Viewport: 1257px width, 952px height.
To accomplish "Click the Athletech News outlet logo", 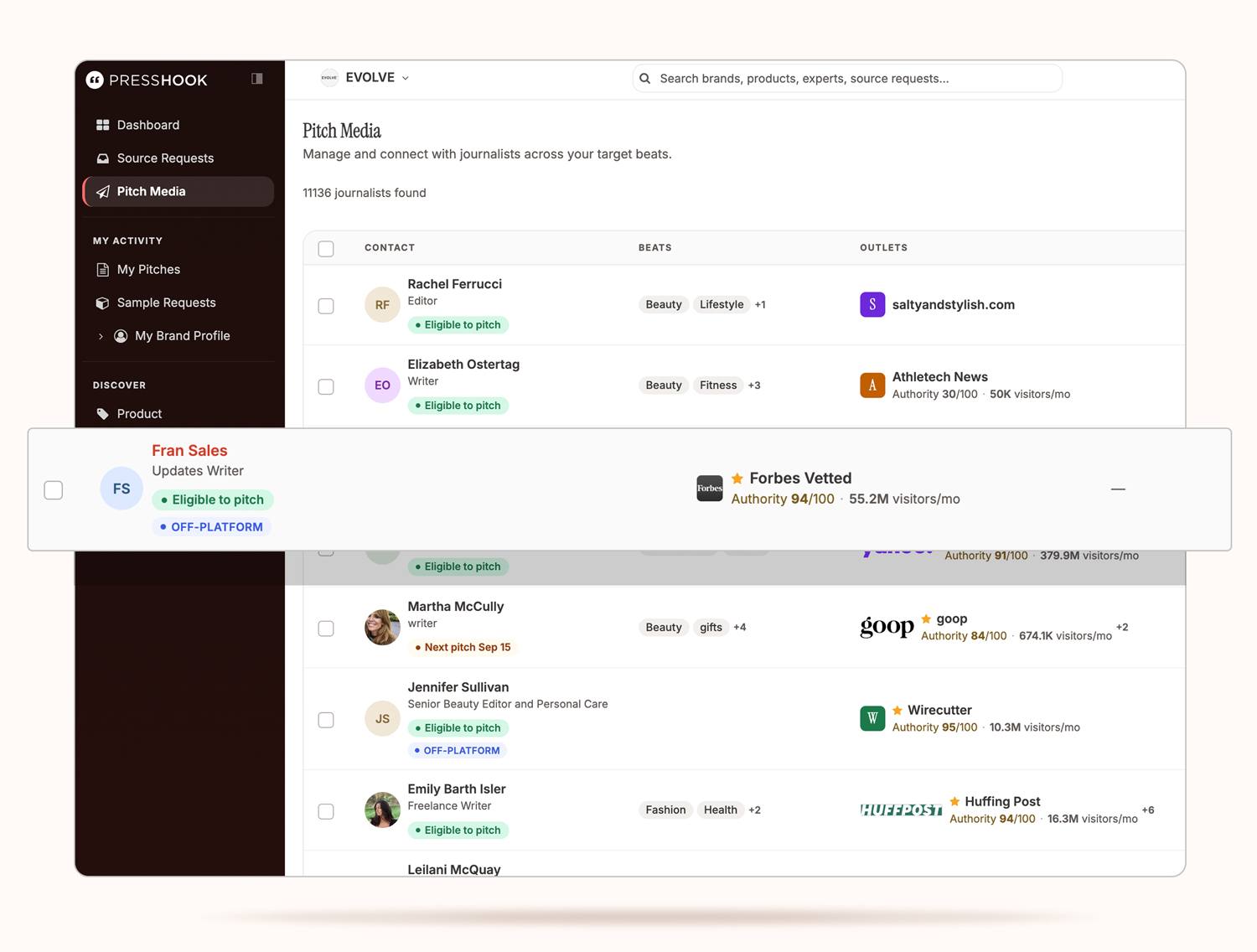I will (x=872, y=385).
